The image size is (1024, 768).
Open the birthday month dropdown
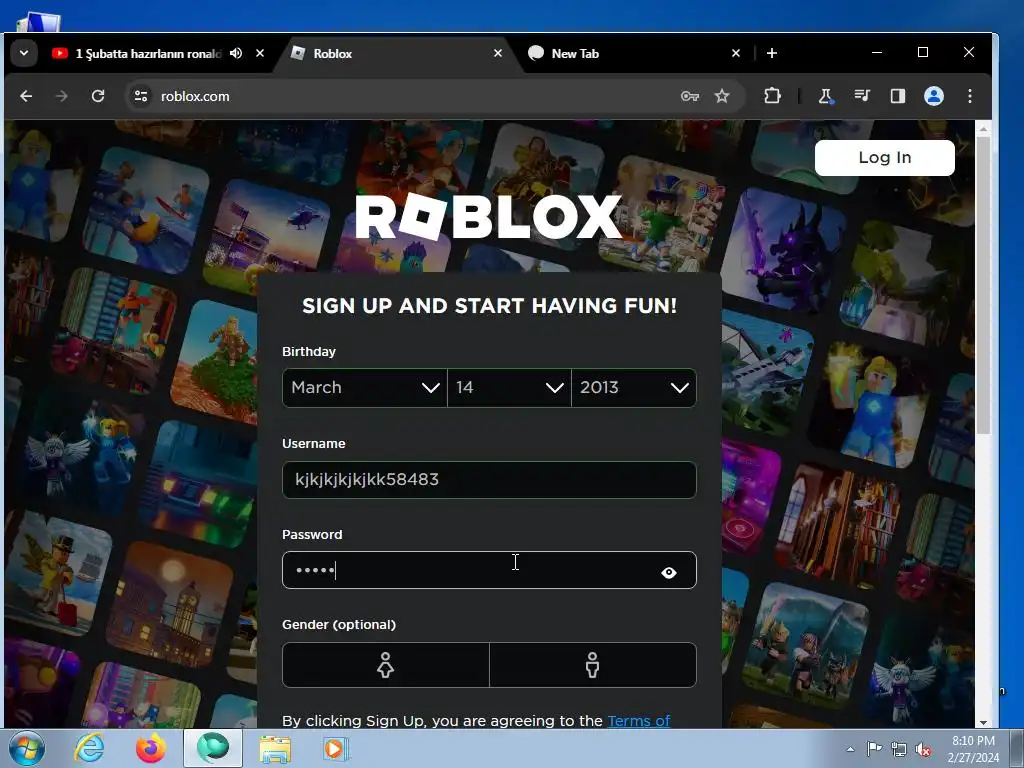click(x=364, y=388)
